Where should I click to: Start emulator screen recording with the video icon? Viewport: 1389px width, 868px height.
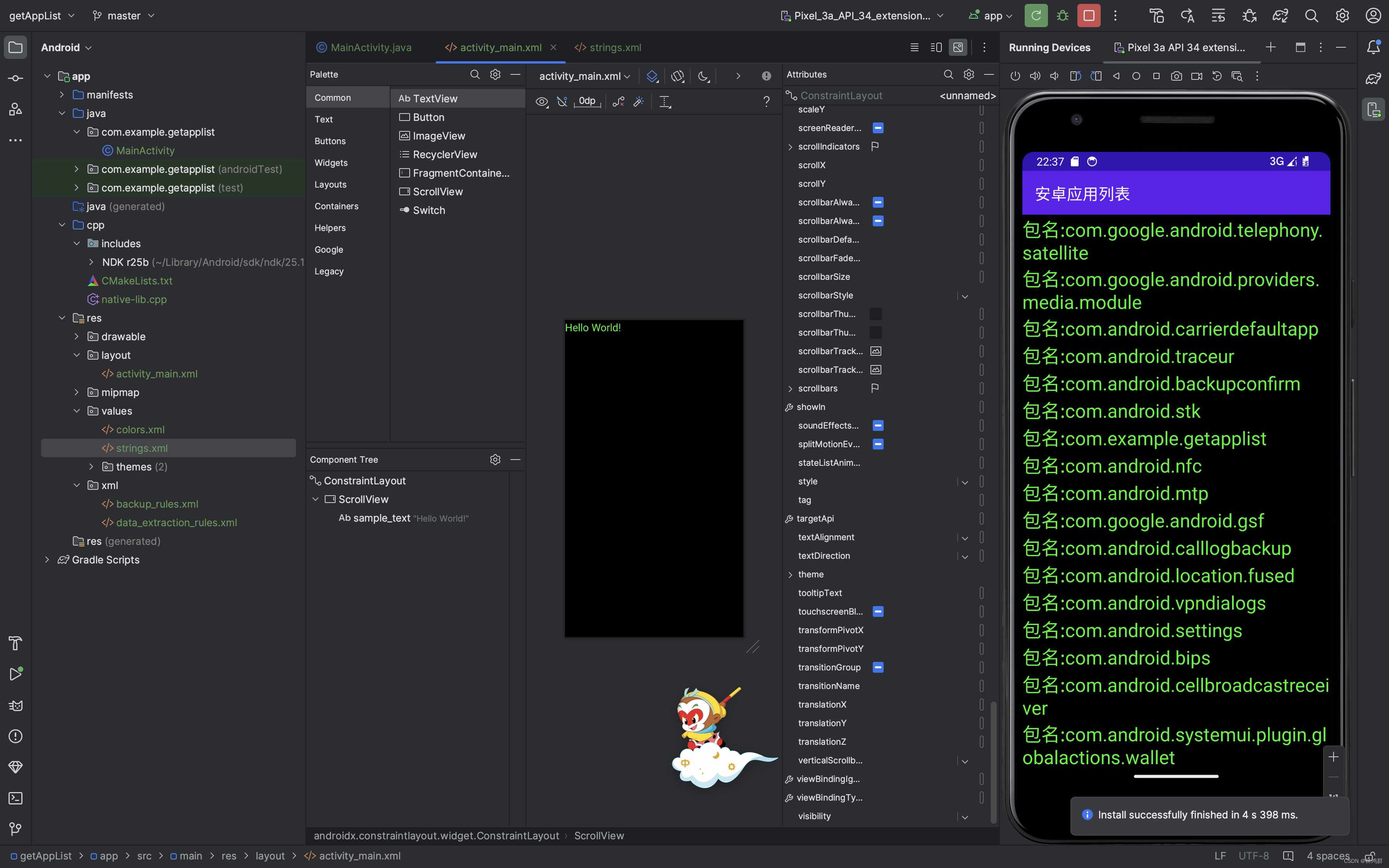coord(1196,76)
